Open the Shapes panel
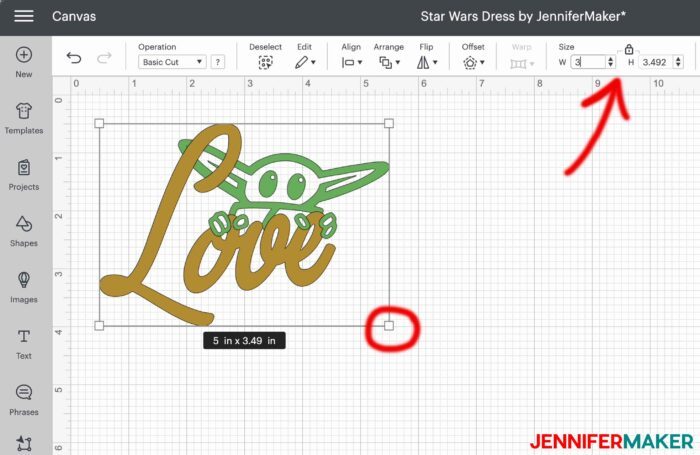The width and height of the screenshot is (700, 455). [x=24, y=231]
